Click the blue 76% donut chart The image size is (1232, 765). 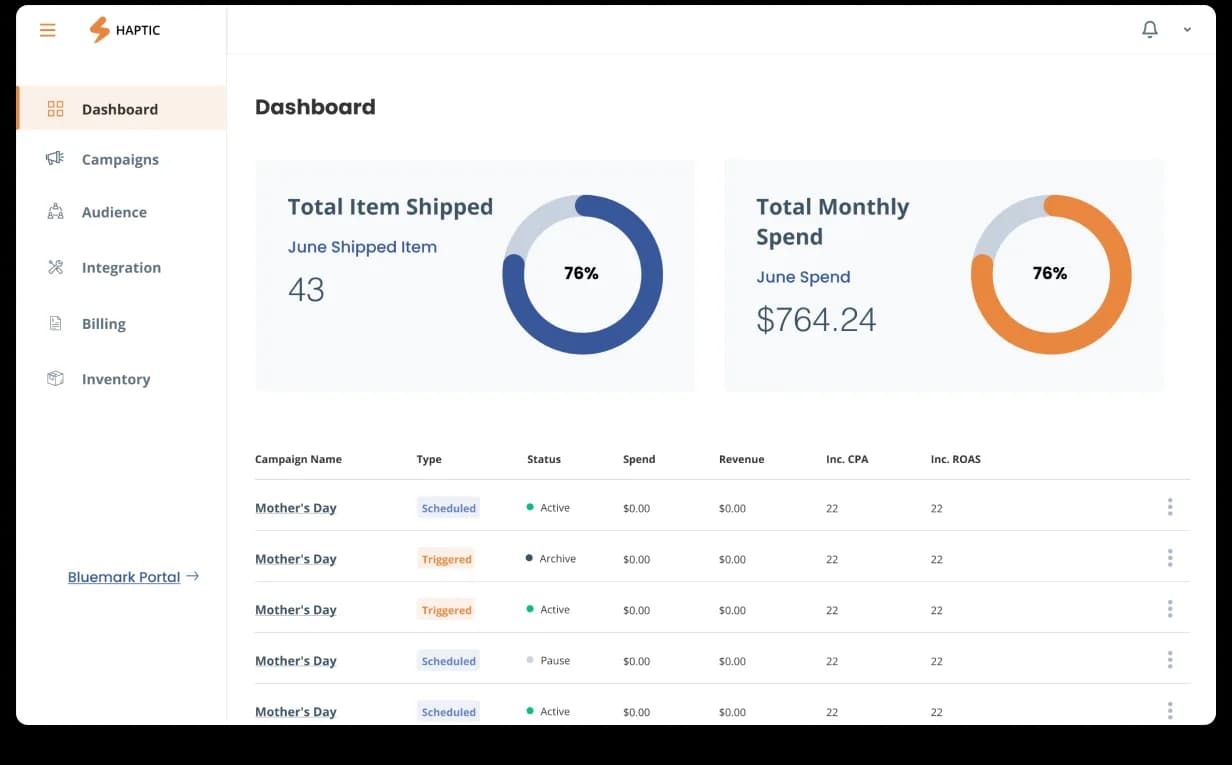click(582, 274)
